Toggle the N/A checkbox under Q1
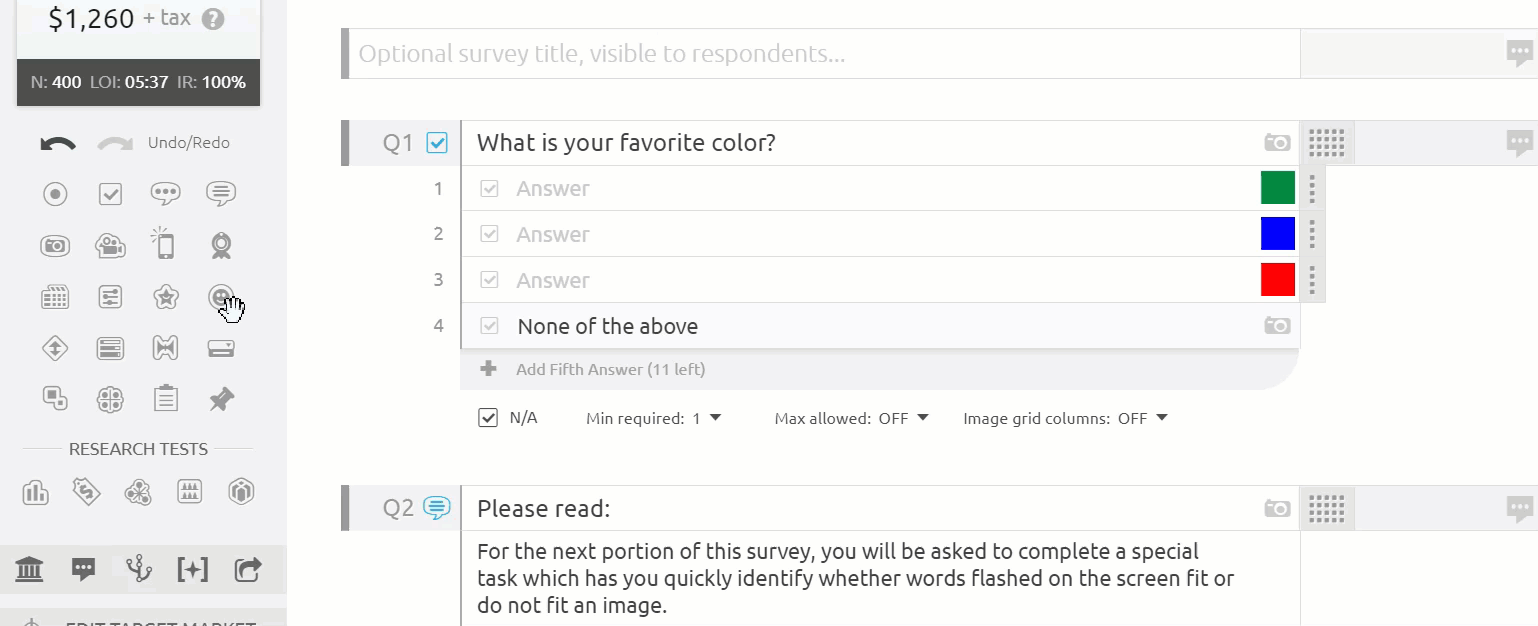 (488, 418)
